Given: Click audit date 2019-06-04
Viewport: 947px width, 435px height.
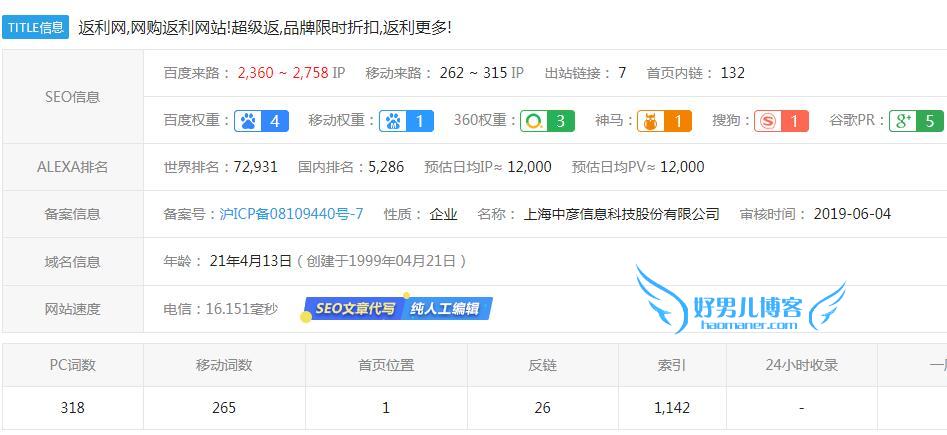Looking at the screenshot, I should 852,214.
